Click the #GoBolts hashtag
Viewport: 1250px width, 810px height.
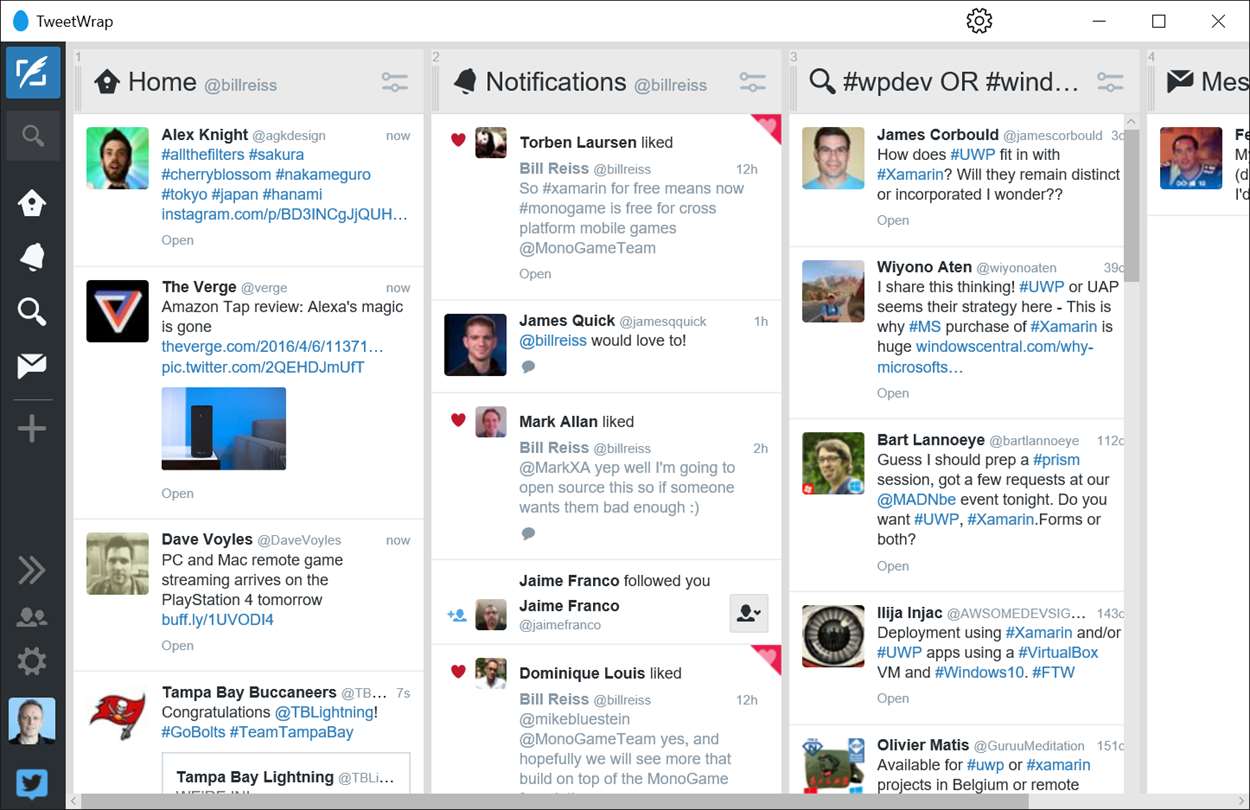(x=193, y=732)
